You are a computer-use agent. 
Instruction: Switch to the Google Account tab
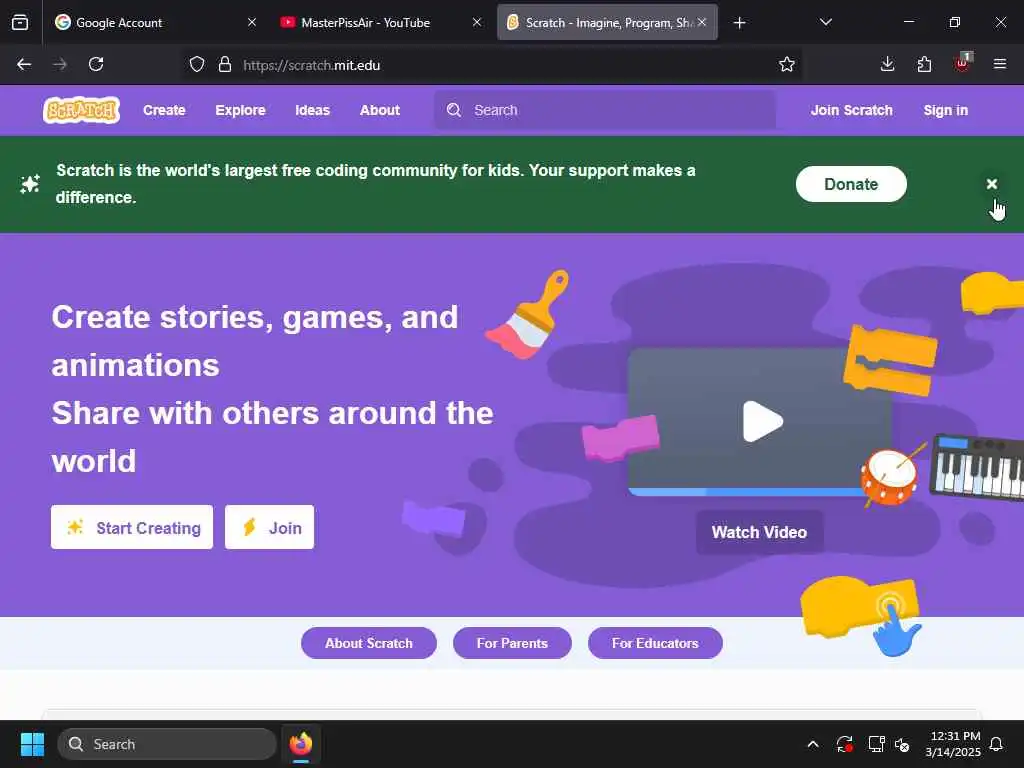point(157,22)
